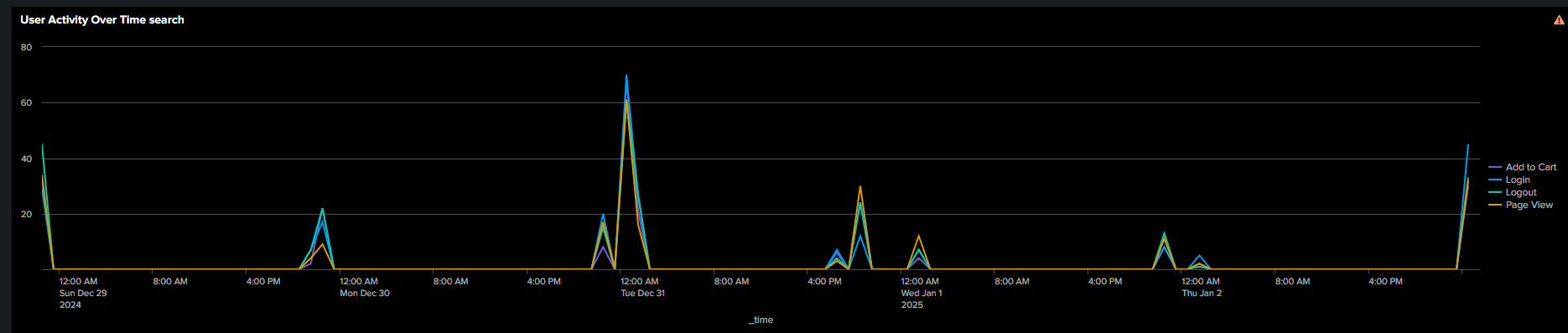Click the tallest Login peak near Tue Dec 31
The width and height of the screenshot is (1568, 333).
(626, 75)
